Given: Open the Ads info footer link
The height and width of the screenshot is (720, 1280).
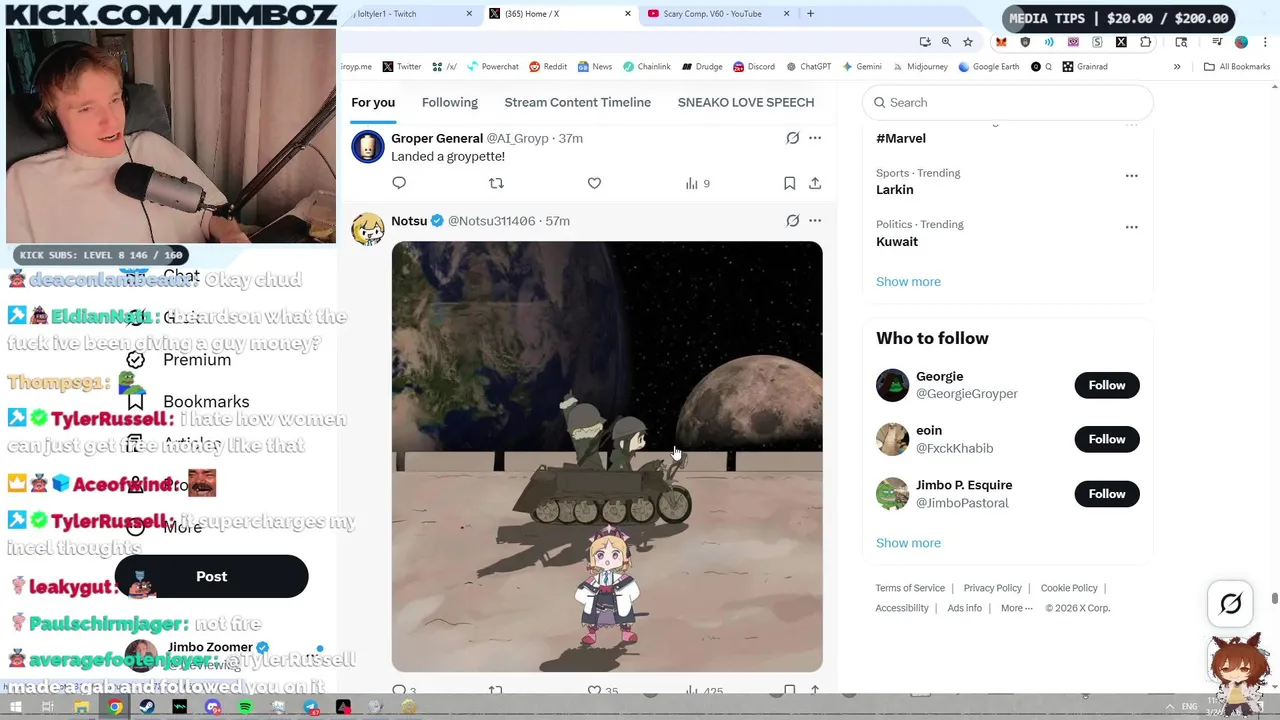Looking at the screenshot, I should click(x=964, y=608).
